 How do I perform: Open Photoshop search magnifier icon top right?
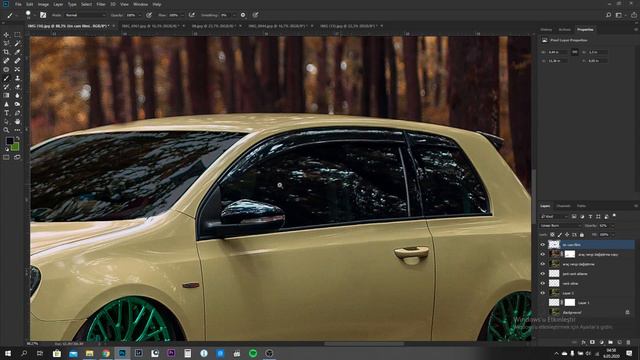[608, 15]
